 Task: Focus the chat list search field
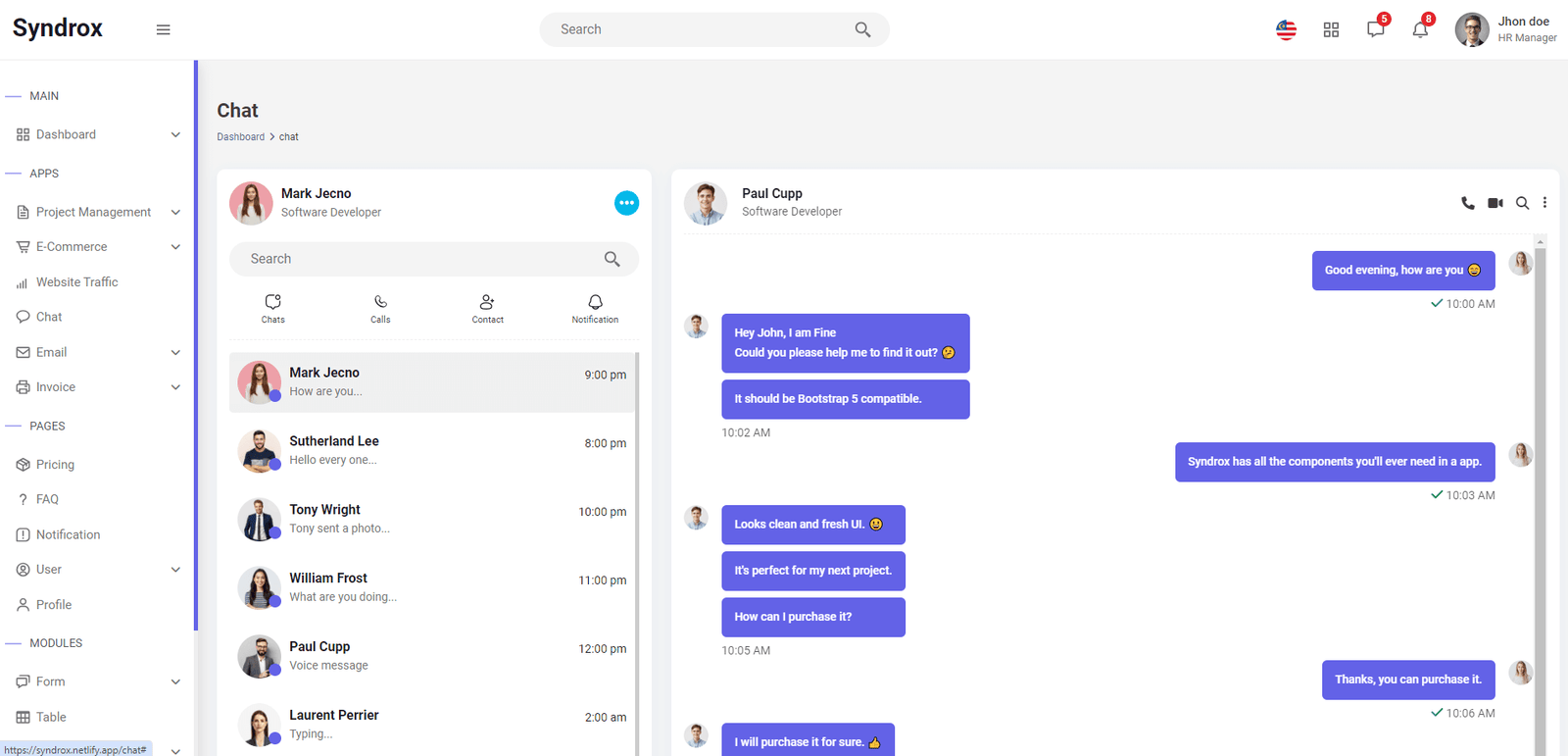click(x=434, y=259)
